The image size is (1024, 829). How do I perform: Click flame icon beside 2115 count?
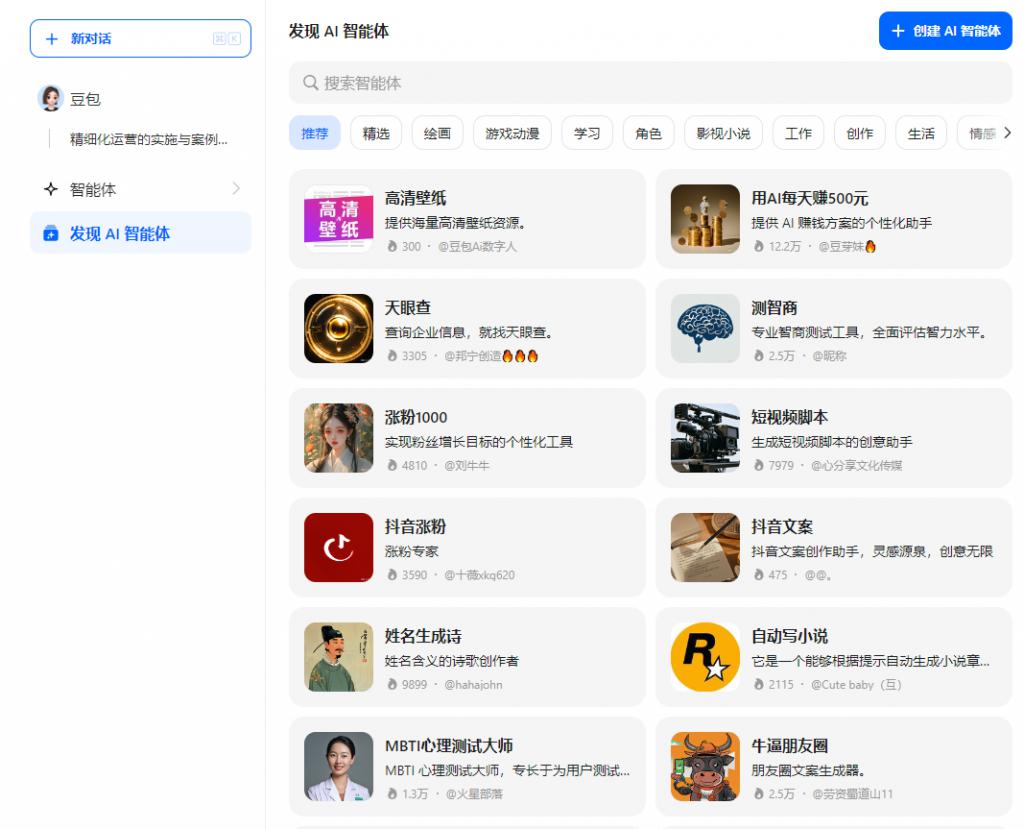point(759,685)
